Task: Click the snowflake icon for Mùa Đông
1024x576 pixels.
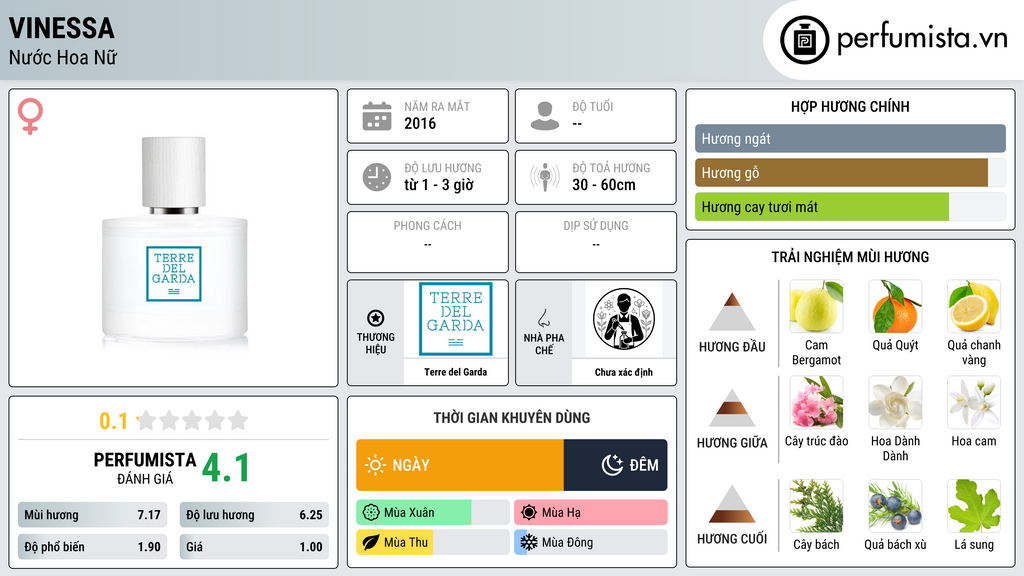Action: [x=529, y=542]
